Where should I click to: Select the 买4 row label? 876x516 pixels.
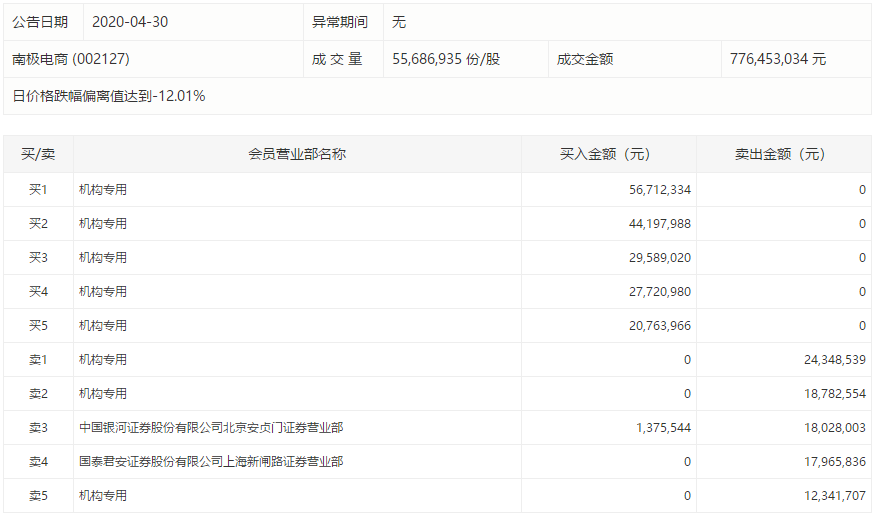(38, 292)
